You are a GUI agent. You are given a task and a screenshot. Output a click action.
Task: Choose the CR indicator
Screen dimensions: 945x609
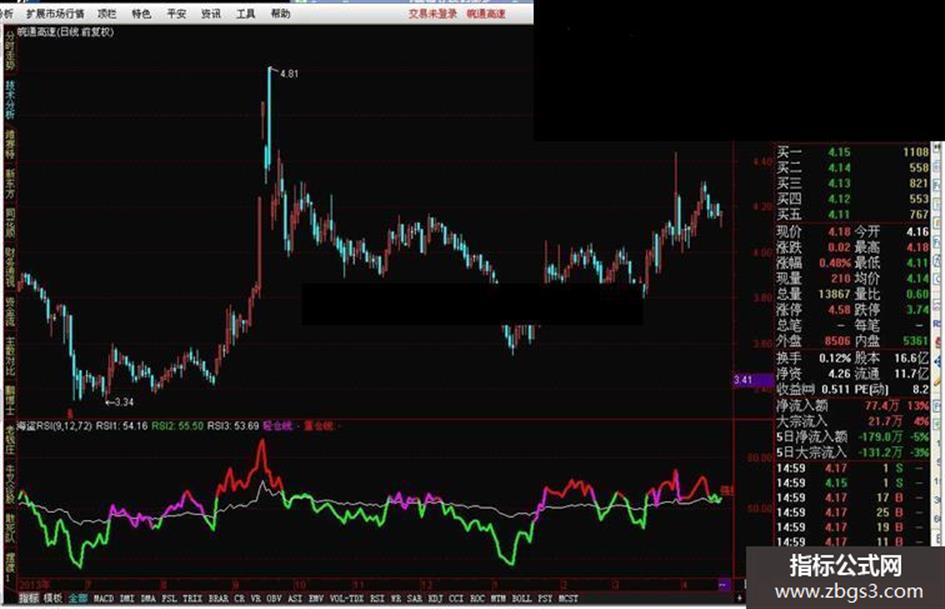tap(239, 598)
